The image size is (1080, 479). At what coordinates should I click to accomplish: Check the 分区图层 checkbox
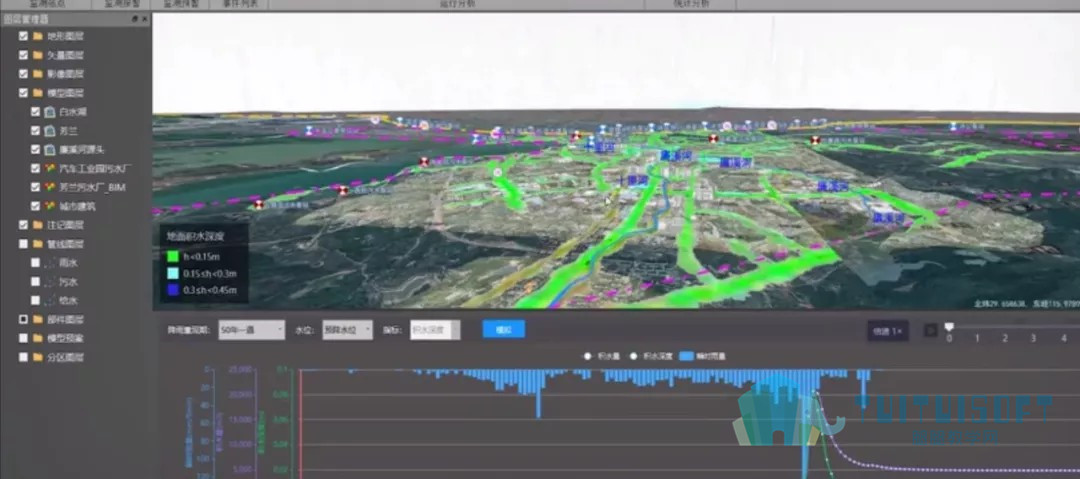coord(23,357)
